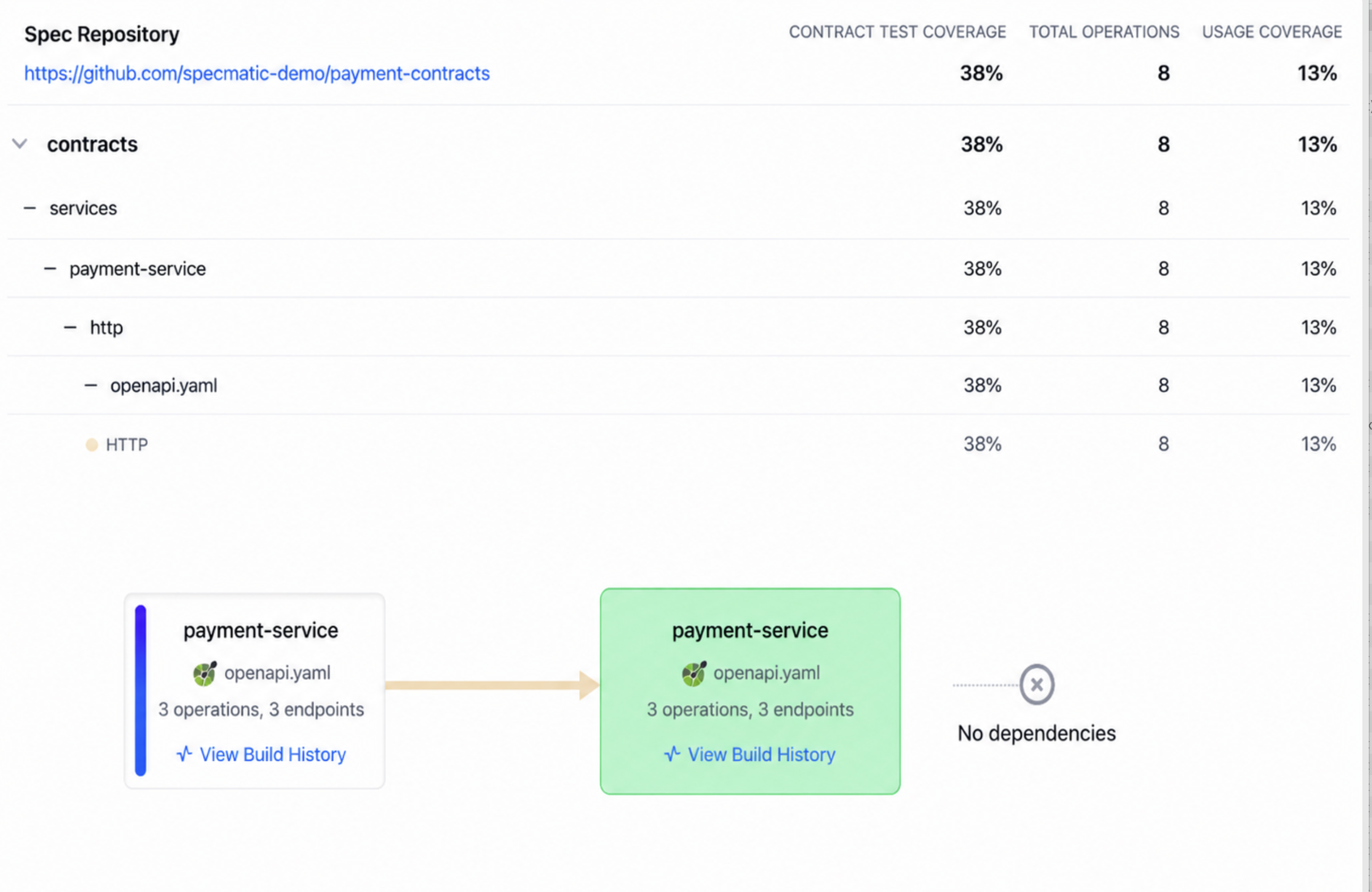
Task: Collapse the contracts folder chevron
Action: click(20, 144)
